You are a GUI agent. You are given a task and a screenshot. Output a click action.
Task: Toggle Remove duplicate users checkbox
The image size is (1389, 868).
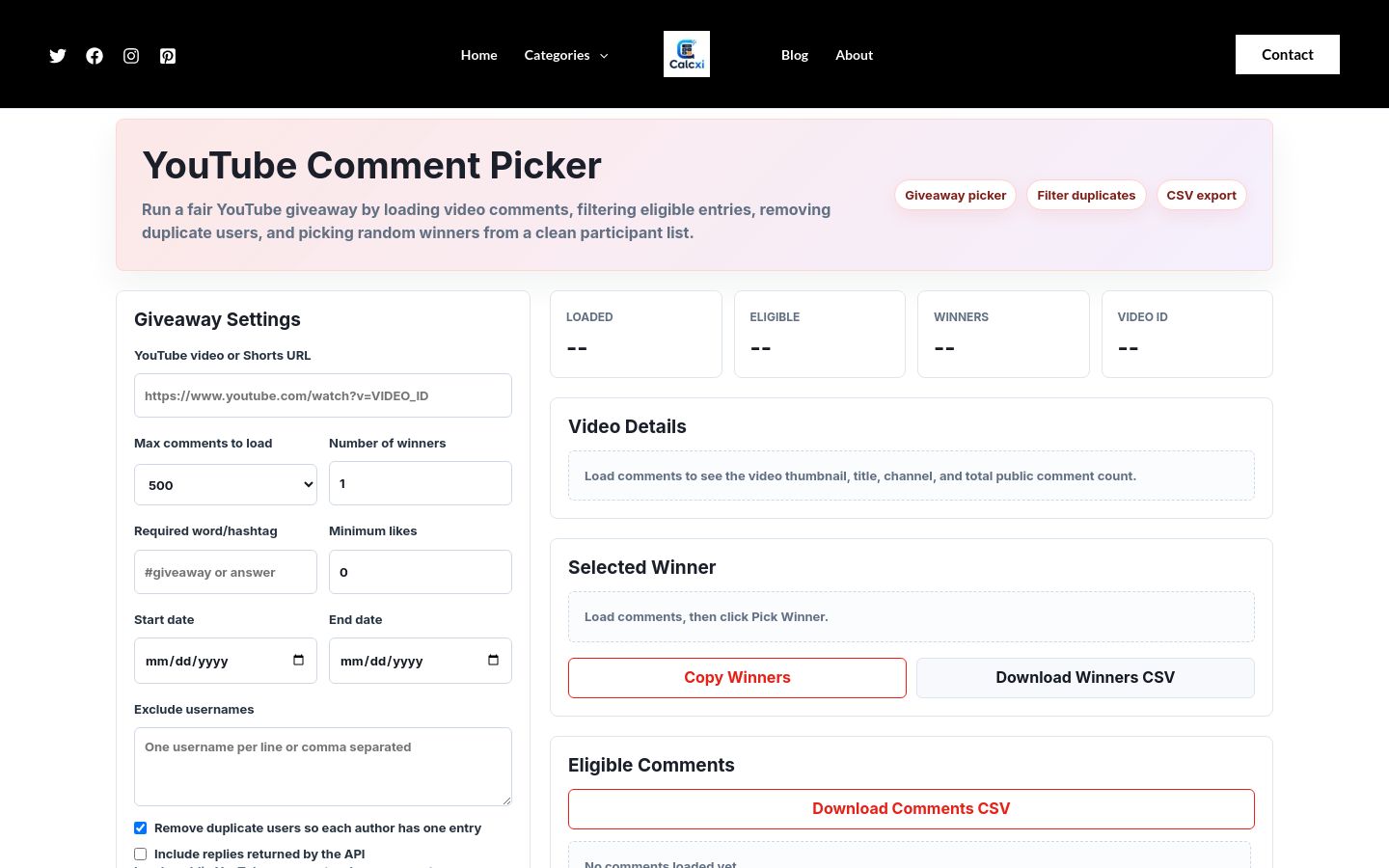click(x=141, y=827)
